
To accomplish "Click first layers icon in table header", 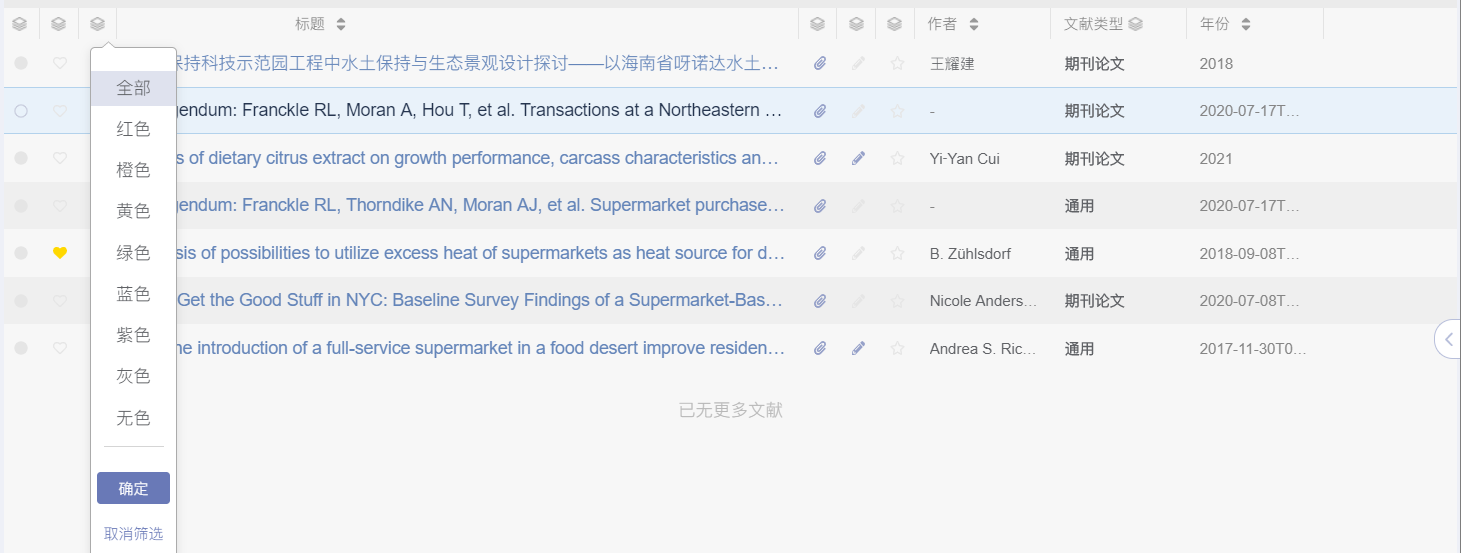I will point(19,24).
